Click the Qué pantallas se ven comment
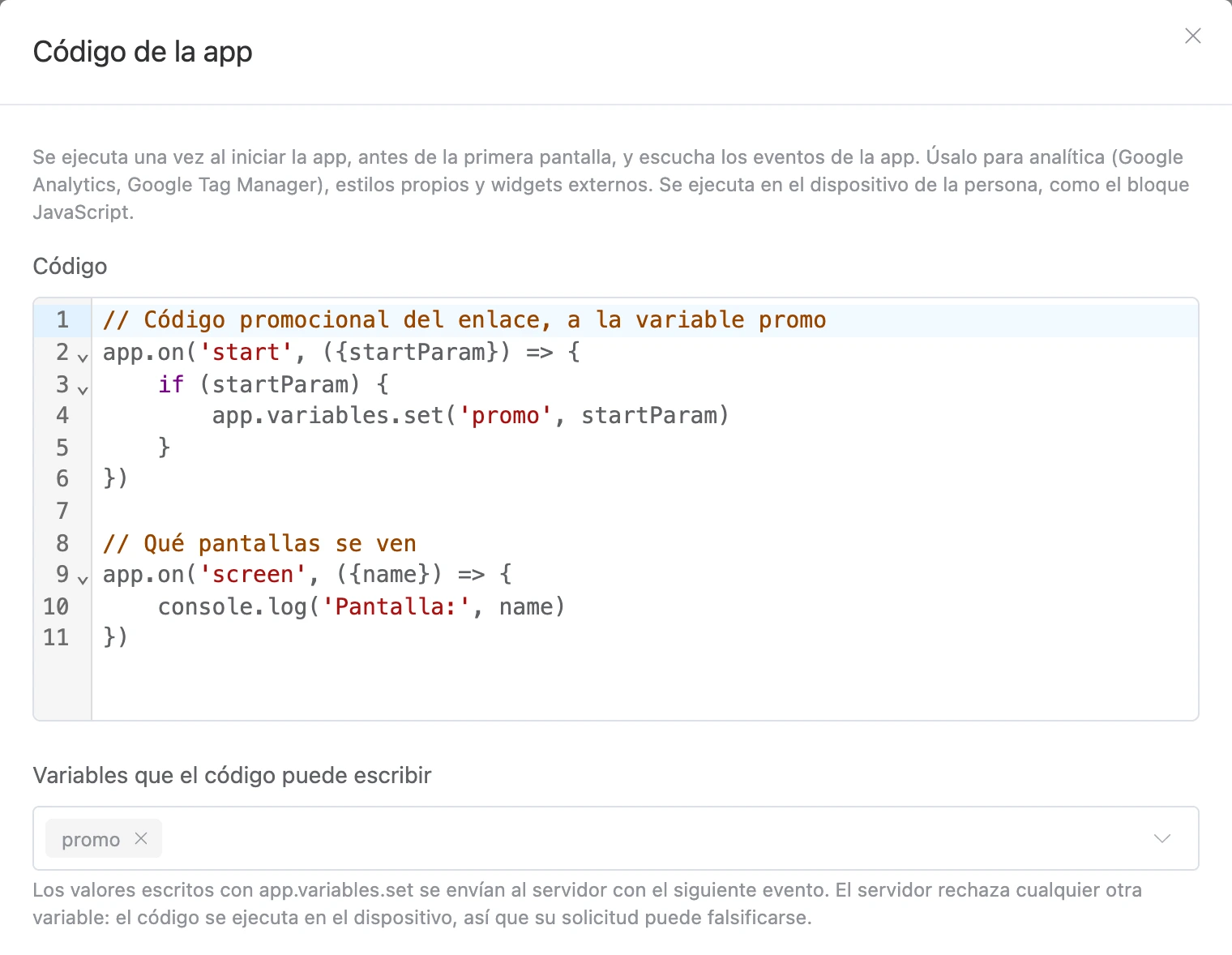This screenshot has height=955, width=1232. 259,543
